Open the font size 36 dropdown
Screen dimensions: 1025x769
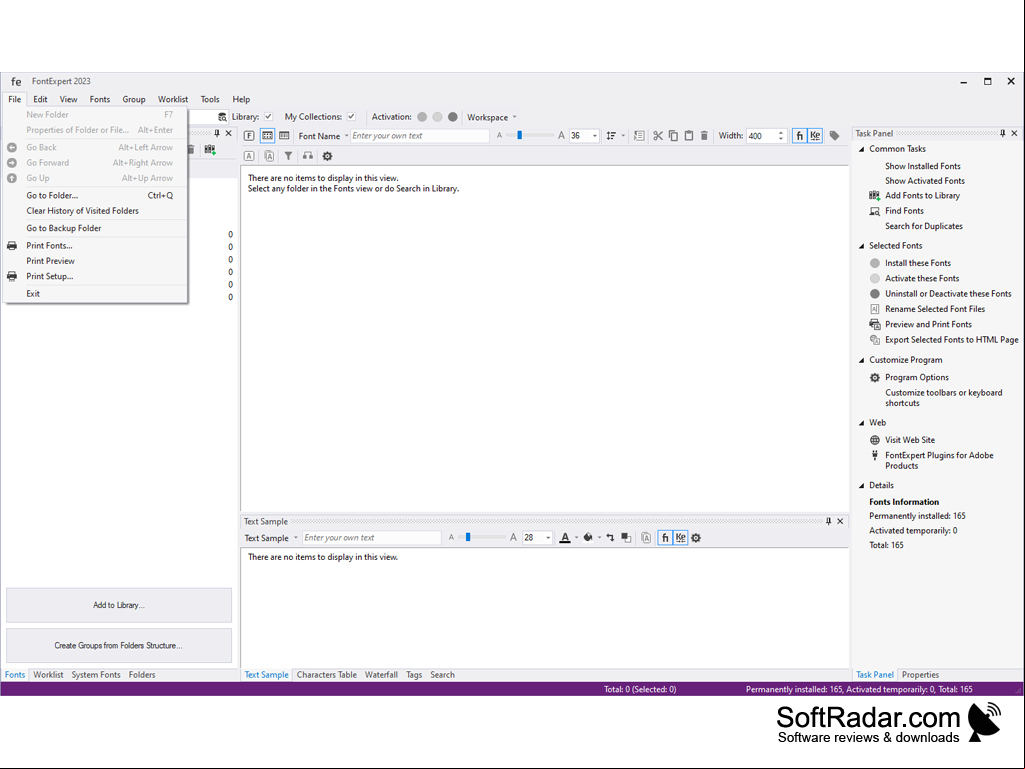pos(595,136)
